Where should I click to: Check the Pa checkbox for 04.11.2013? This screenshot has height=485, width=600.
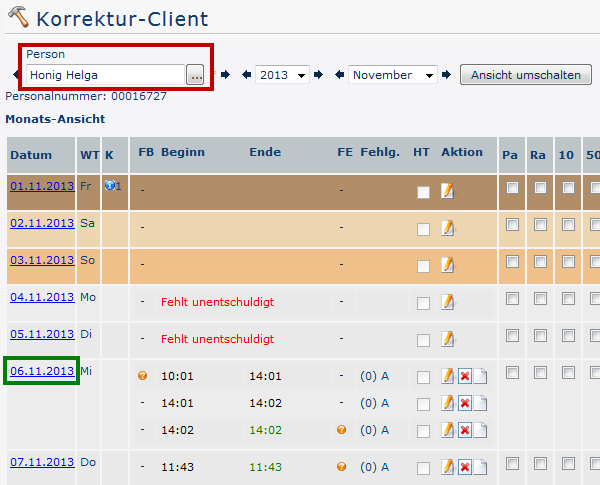click(x=512, y=299)
